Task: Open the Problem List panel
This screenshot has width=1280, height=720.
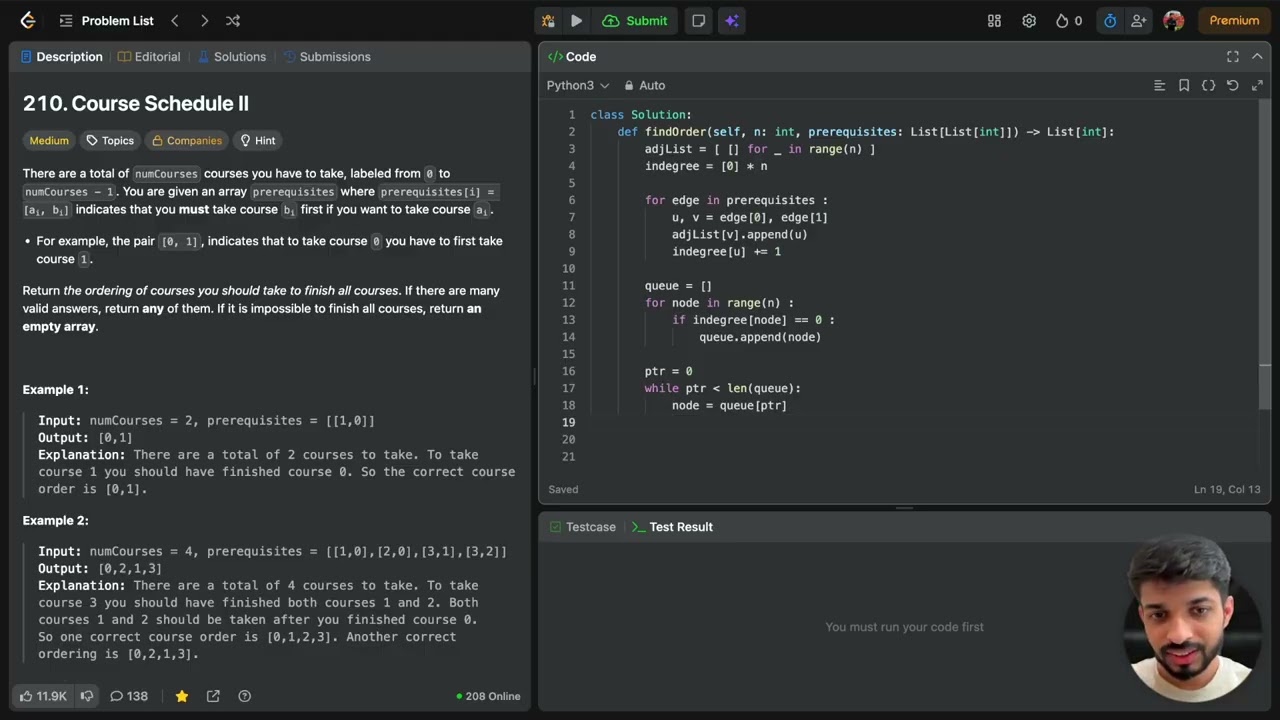Action: click(106, 20)
